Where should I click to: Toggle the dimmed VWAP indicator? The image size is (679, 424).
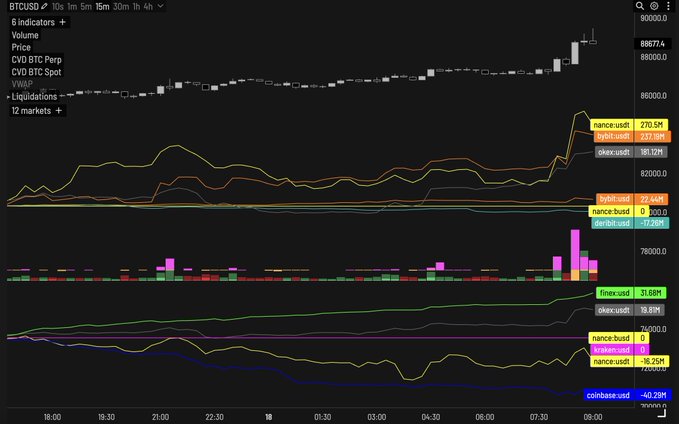(22, 84)
